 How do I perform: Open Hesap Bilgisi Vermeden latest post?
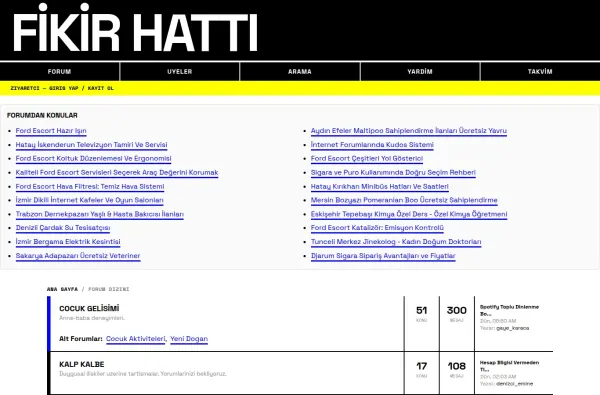tap(509, 366)
